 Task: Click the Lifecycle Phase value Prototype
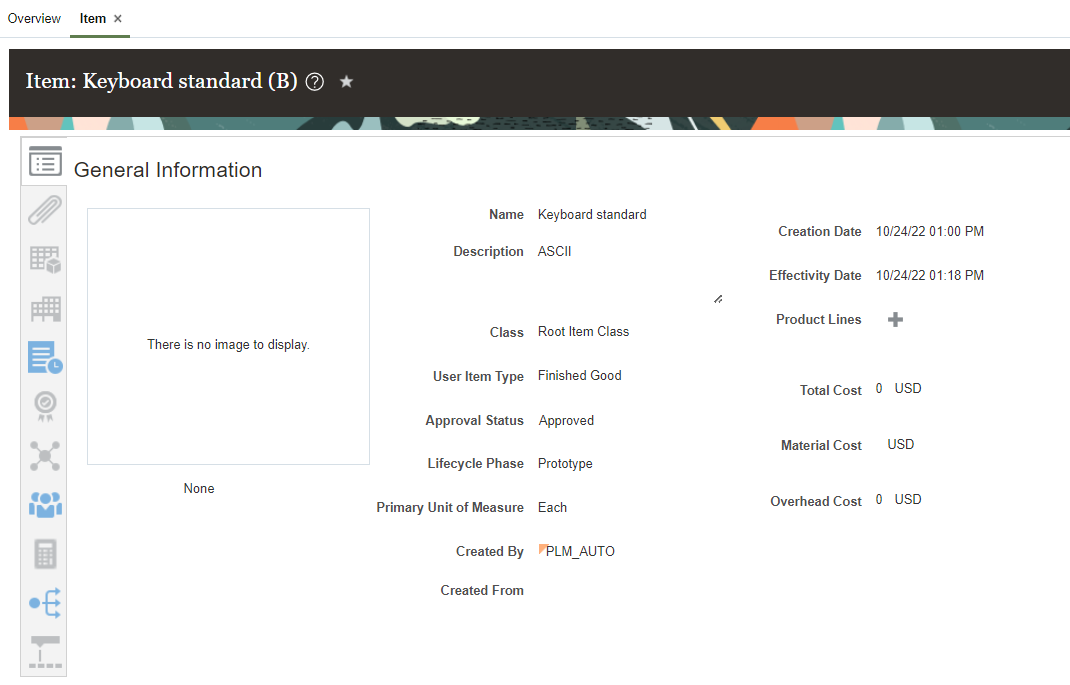pyautogui.click(x=565, y=463)
